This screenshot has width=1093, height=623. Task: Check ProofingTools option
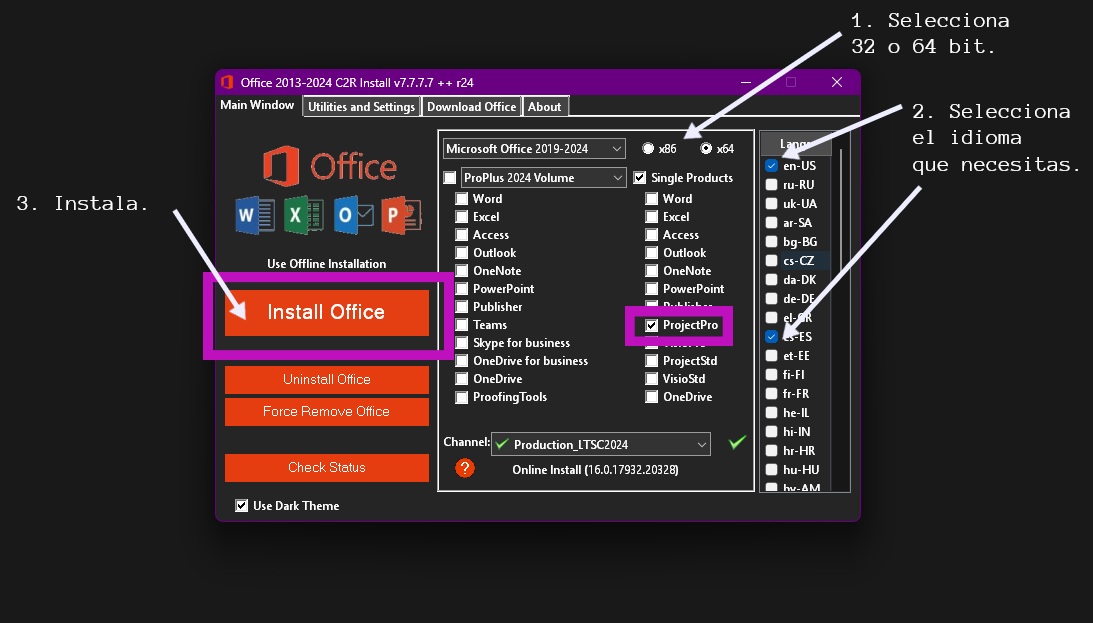tap(461, 397)
